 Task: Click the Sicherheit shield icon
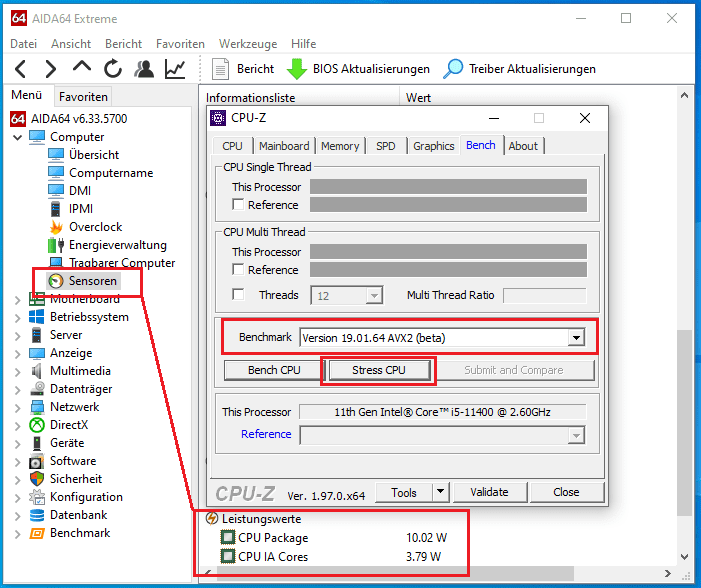point(37,478)
